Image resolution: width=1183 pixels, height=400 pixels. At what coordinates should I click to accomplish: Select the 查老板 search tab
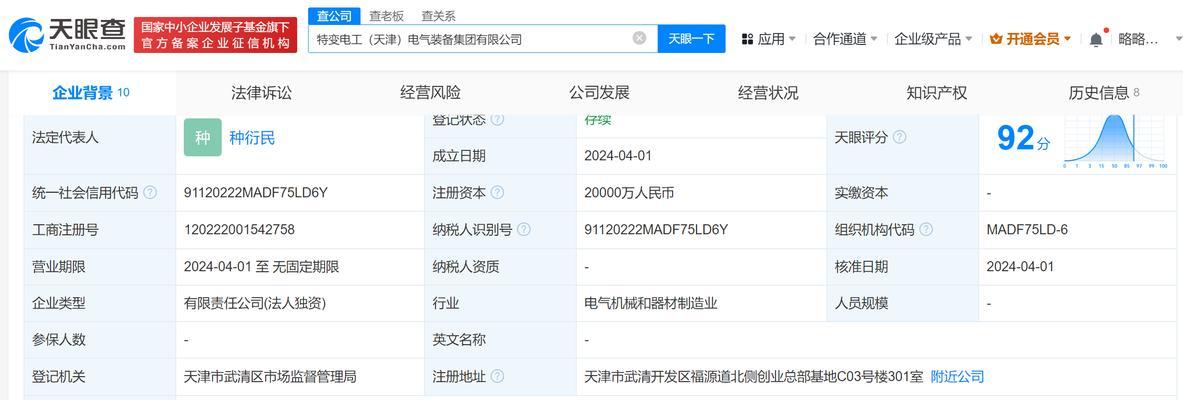(x=386, y=16)
